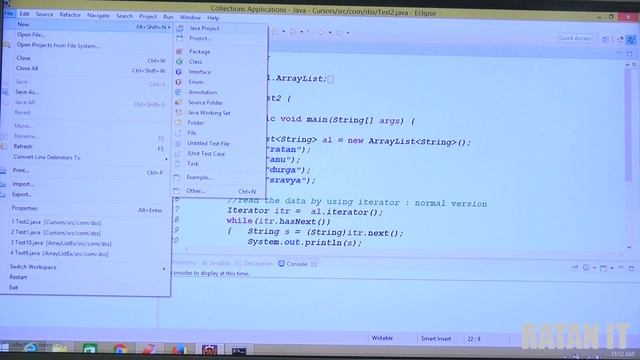
Task: Create a new Enum
Action: pos(196,82)
